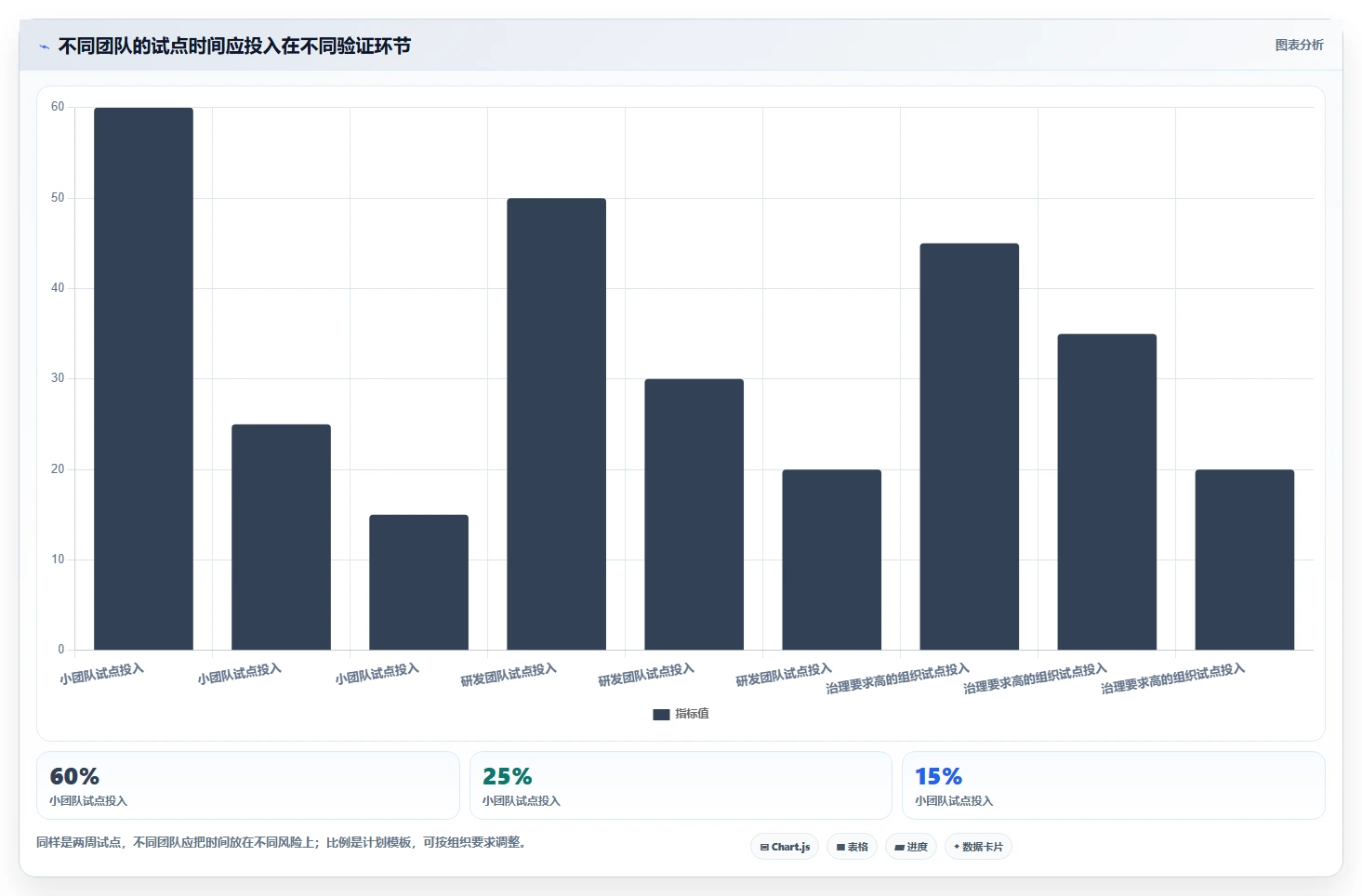Viewport: 1362px width, 896px height.
Task: Select the 数据卡片 chip
Action: (x=978, y=847)
